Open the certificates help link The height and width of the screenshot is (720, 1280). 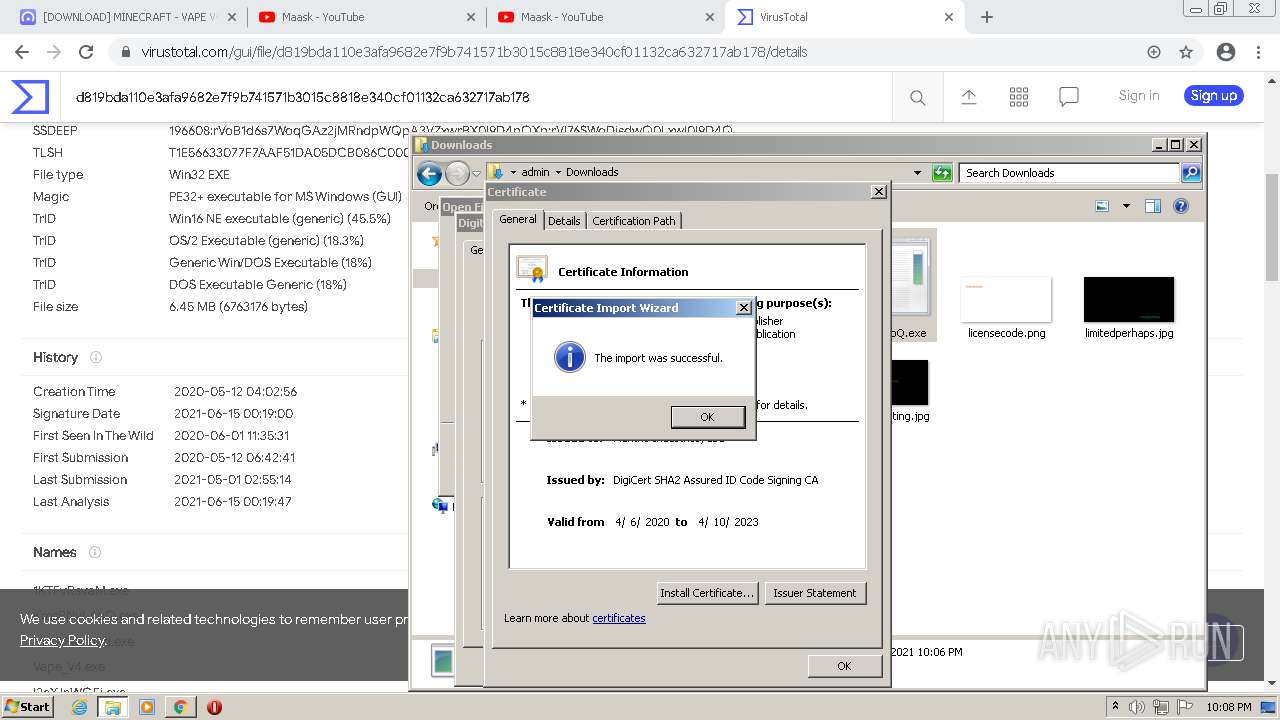pos(619,618)
